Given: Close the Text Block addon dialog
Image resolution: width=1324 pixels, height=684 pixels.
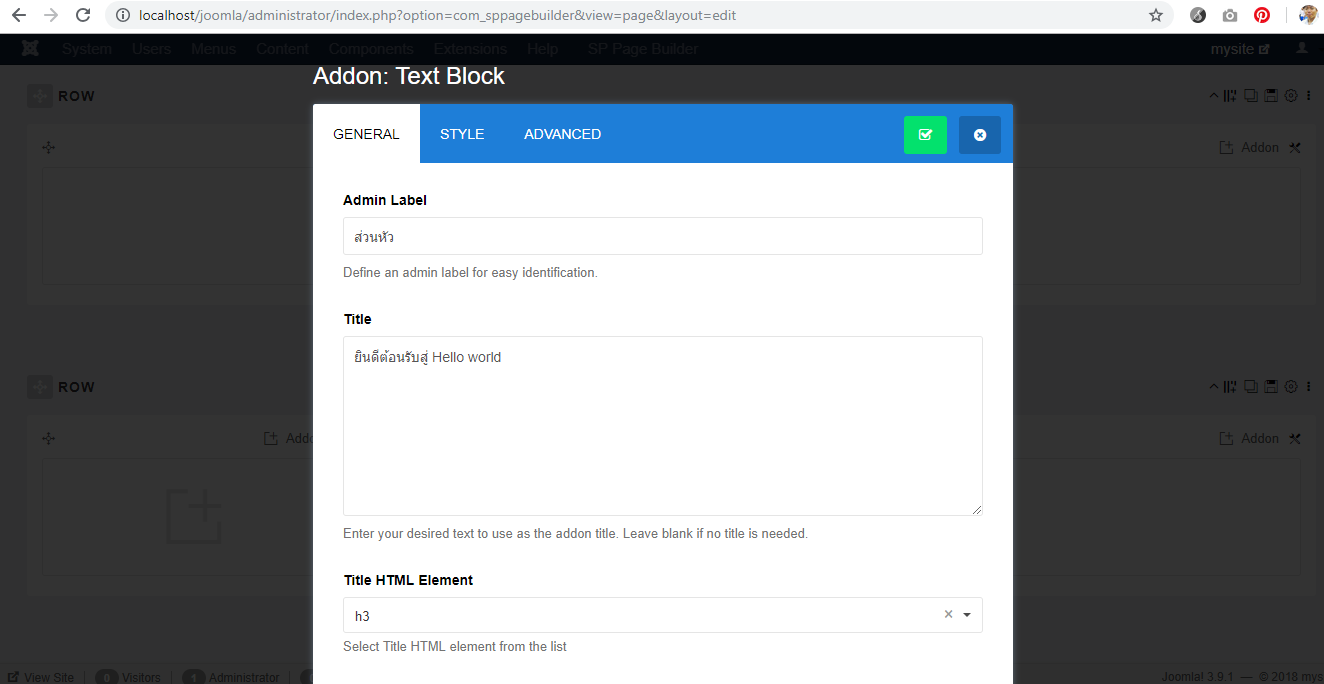Looking at the screenshot, I should tap(979, 135).
